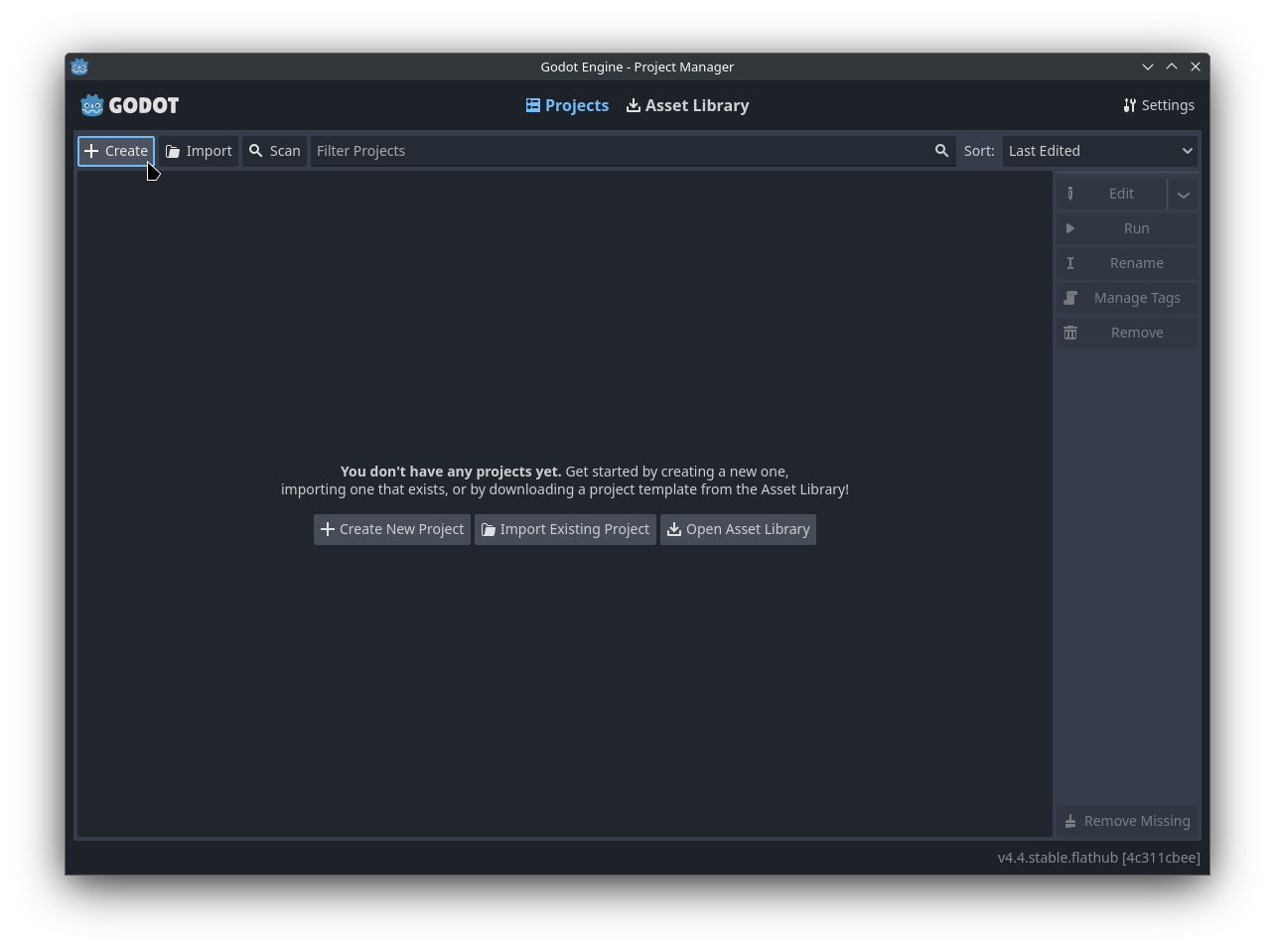Click the Import folder button in toolbar
Screen dimensions: 1275x952
pos(199,151)
